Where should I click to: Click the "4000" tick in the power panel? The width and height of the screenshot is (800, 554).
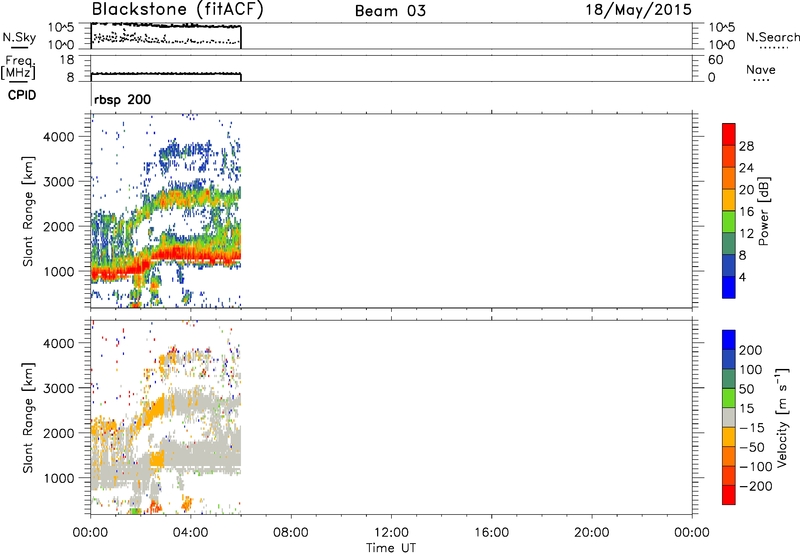pyautogui.click(x=58, y=137)
